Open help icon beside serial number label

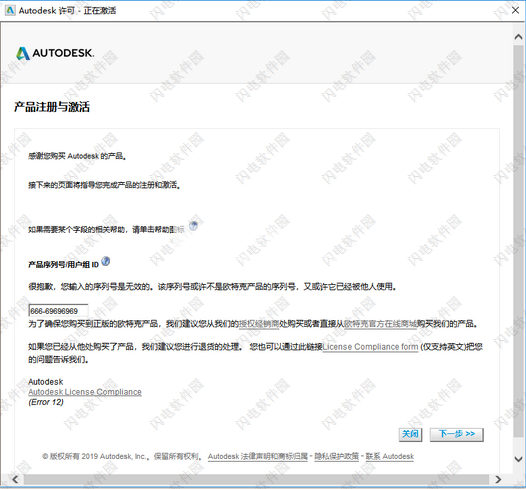[x=106, y=261]
